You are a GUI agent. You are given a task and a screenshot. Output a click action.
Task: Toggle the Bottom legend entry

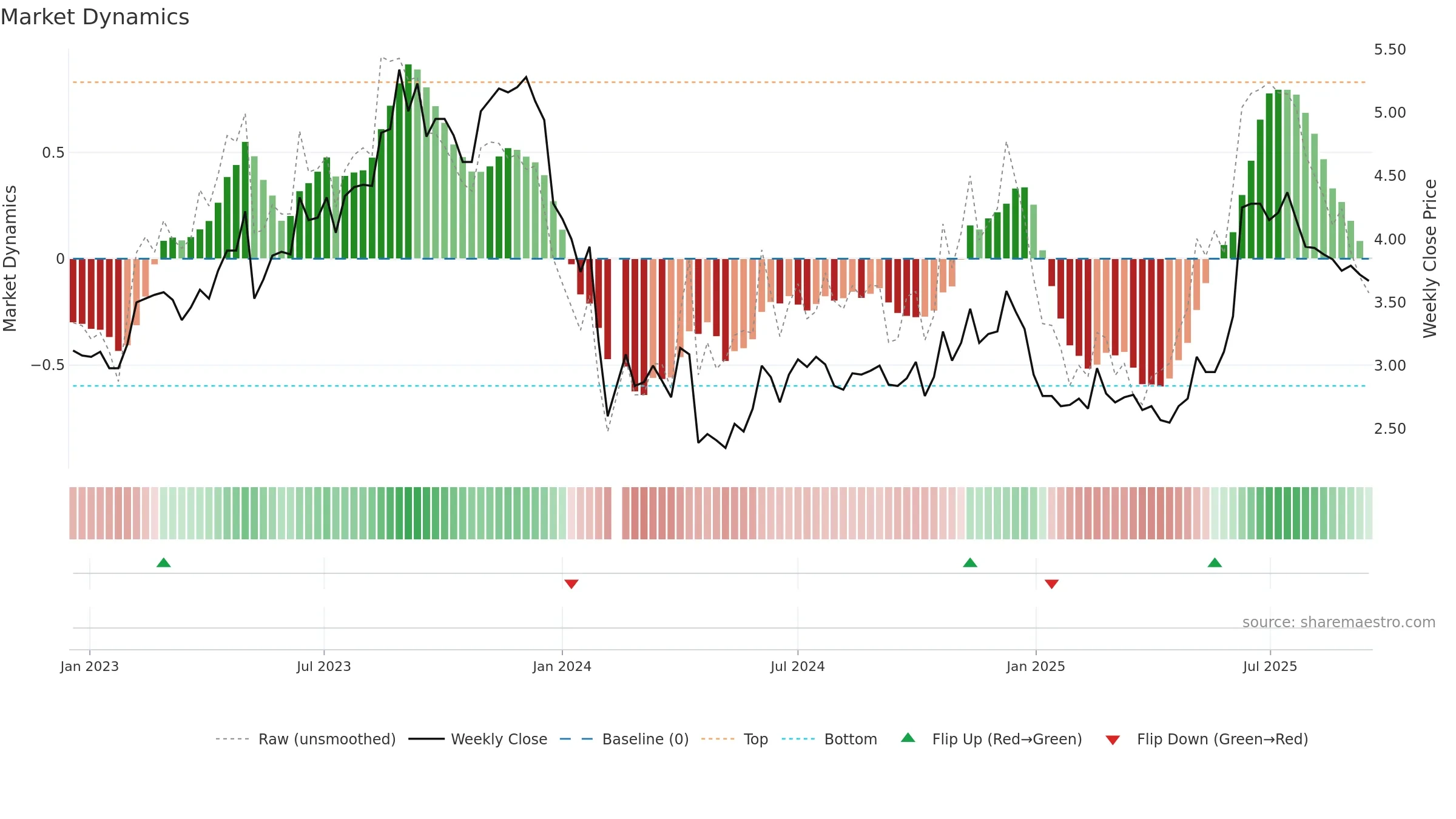coord(829,739)
